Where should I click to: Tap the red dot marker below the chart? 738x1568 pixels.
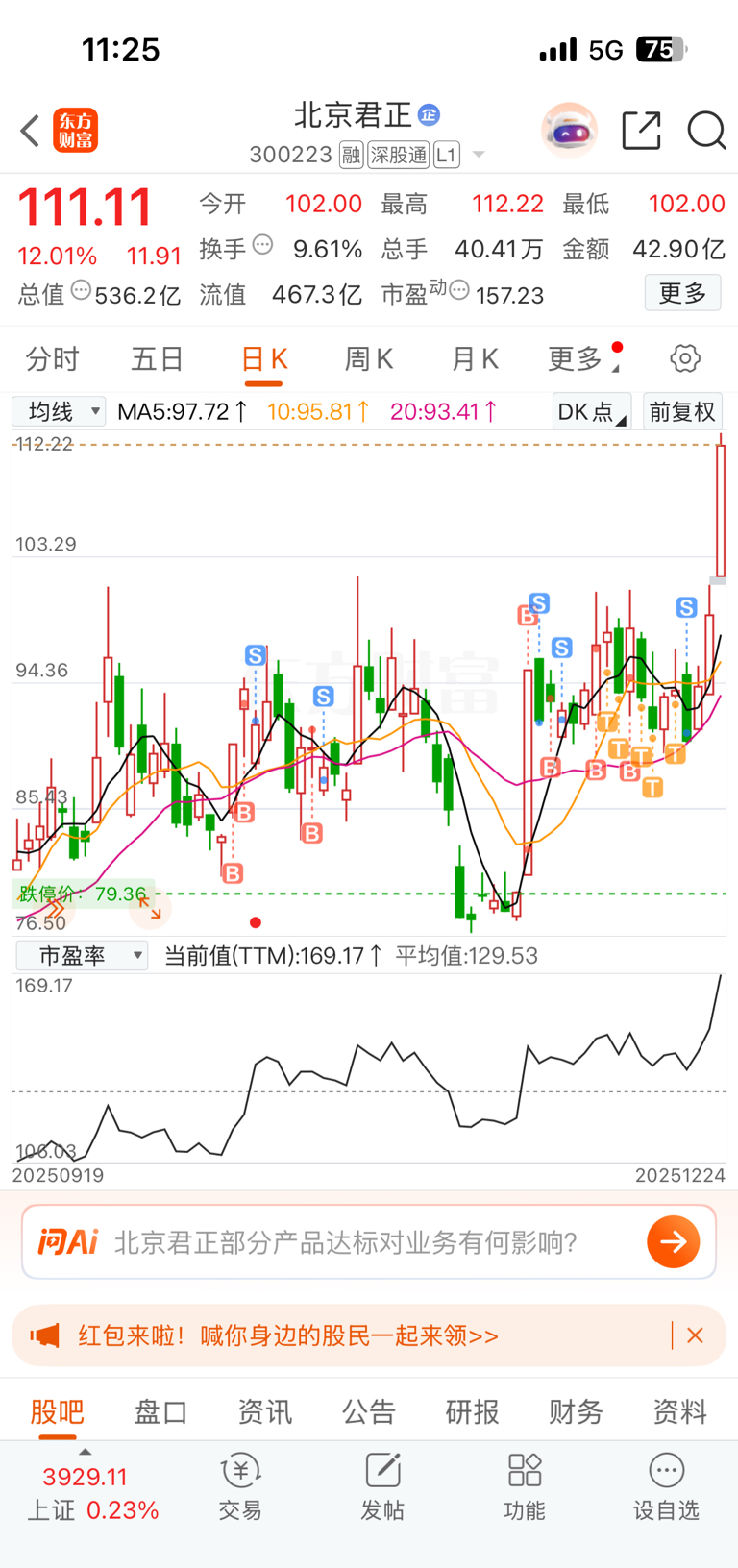(255, 922)
